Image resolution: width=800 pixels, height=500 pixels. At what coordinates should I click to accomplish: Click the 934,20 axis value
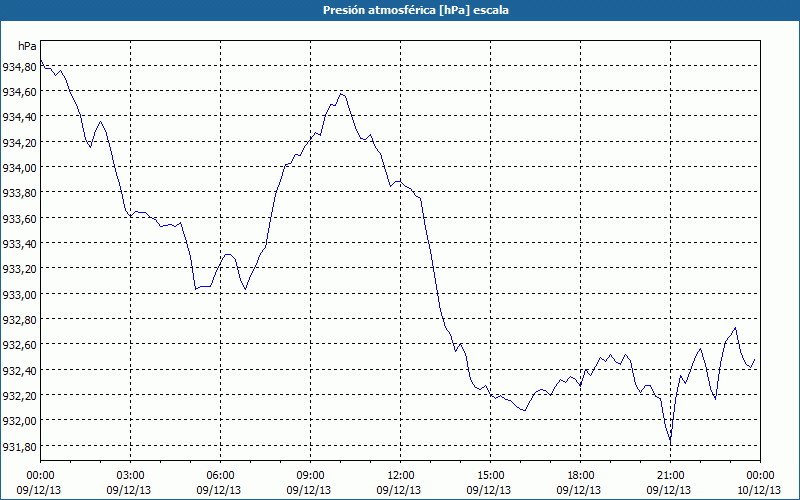pos(19,142)
